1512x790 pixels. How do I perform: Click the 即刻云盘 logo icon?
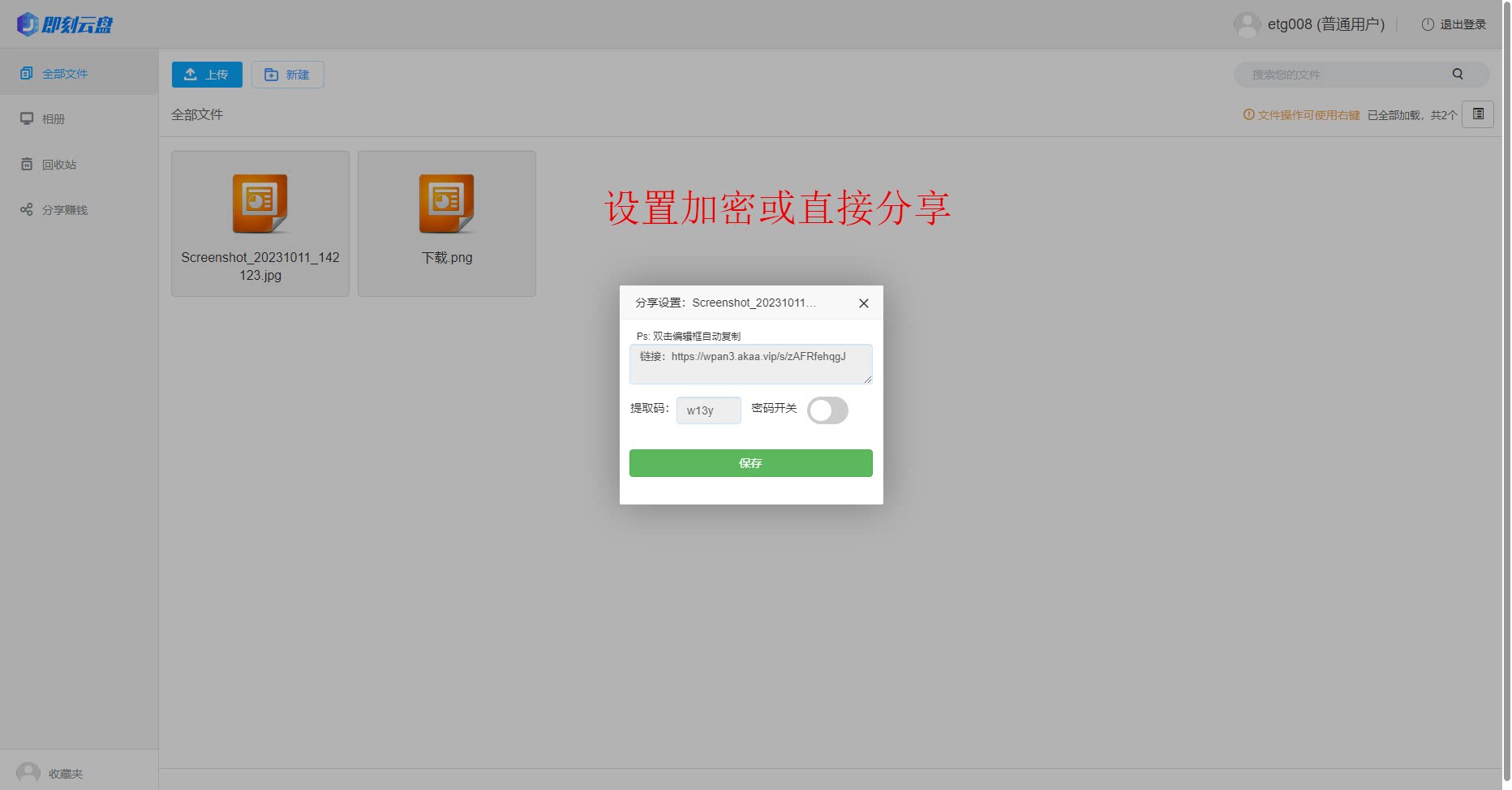point(28,24)
